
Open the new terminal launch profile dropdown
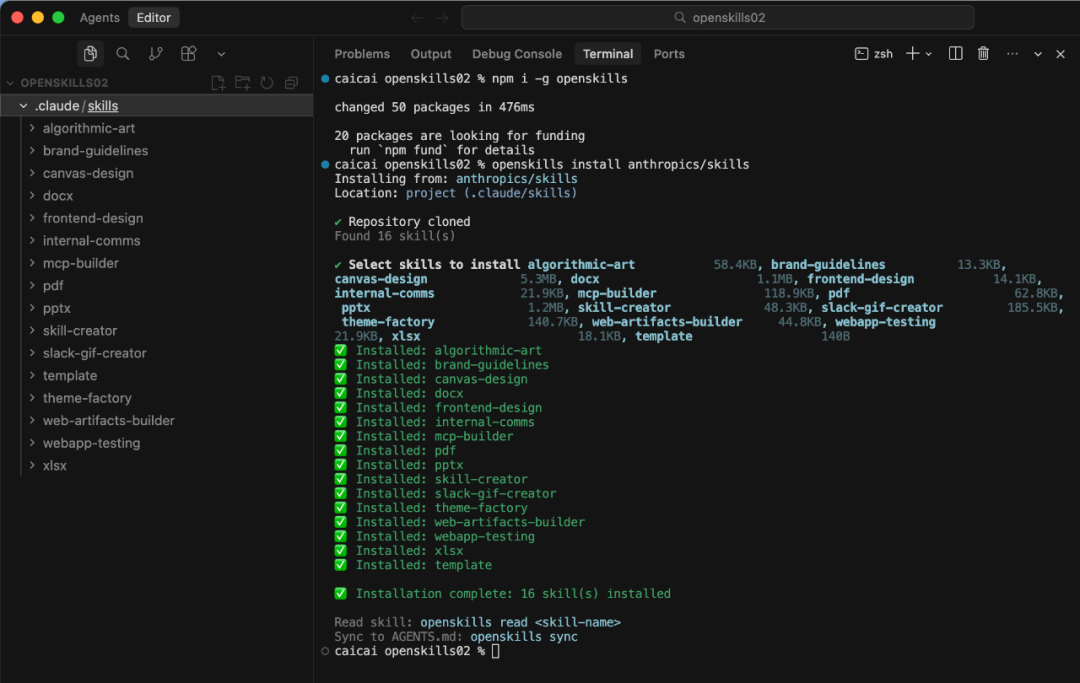tap(928, 54)
